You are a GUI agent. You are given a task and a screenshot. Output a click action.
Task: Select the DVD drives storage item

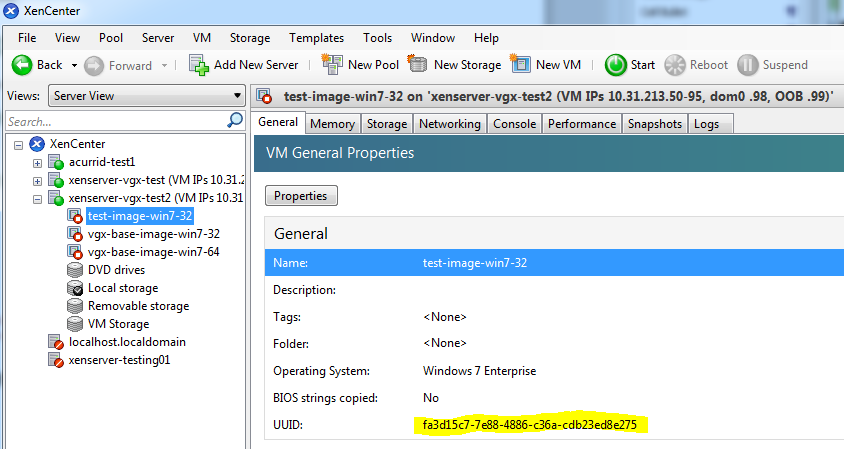point(116,270)
